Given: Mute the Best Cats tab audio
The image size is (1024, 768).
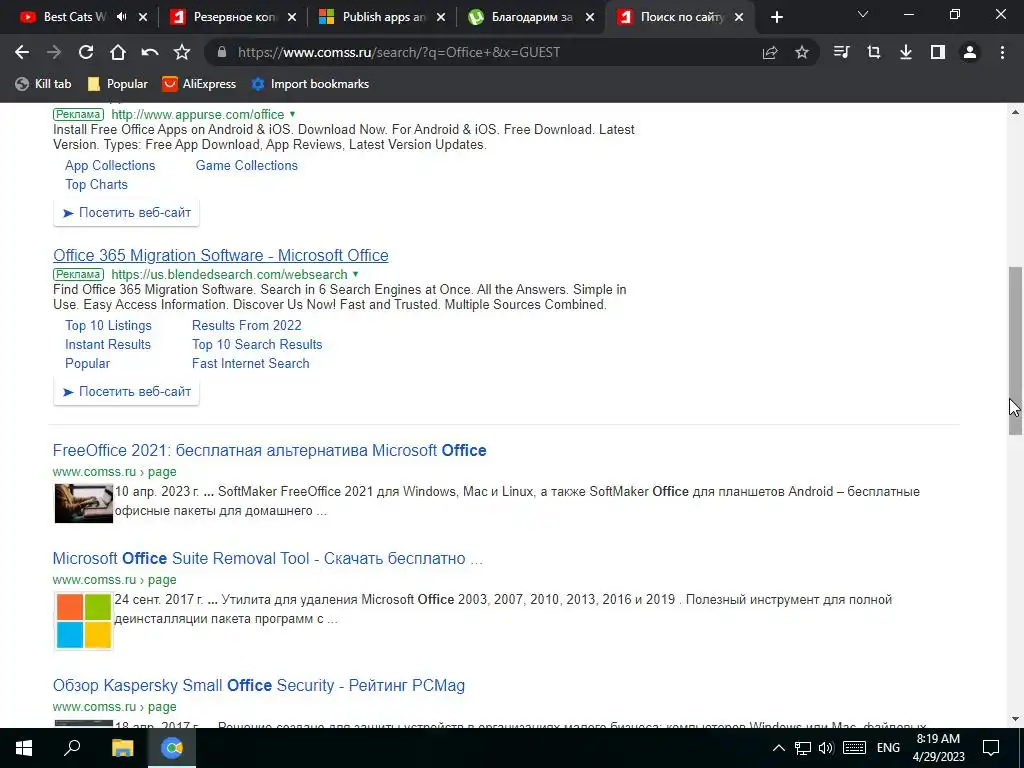Looking at the screenshot, I should point(121,17).
